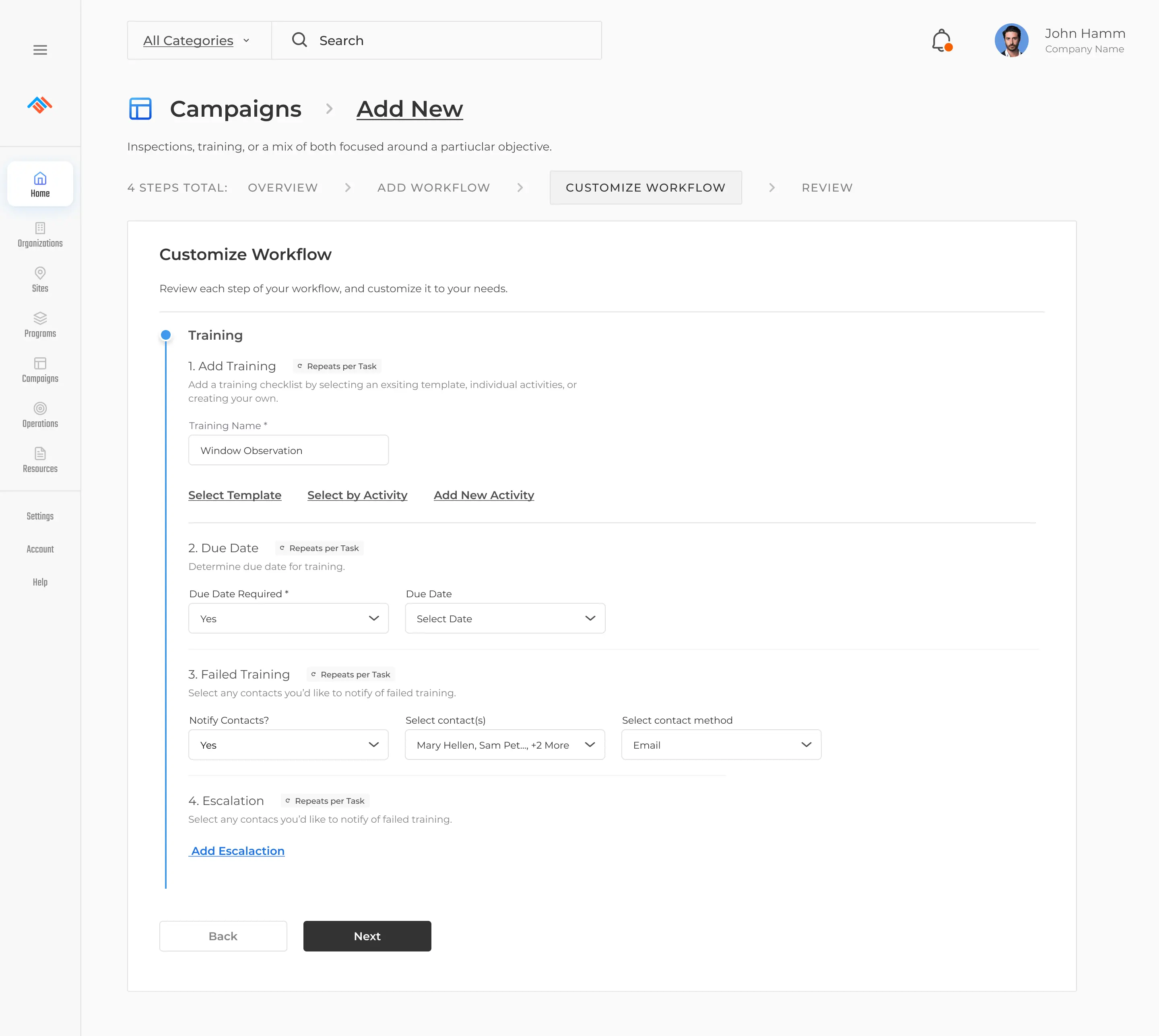Click the Campaigns page header icon
Screen dimensions: 1159x1036
[x=140, y=109]
